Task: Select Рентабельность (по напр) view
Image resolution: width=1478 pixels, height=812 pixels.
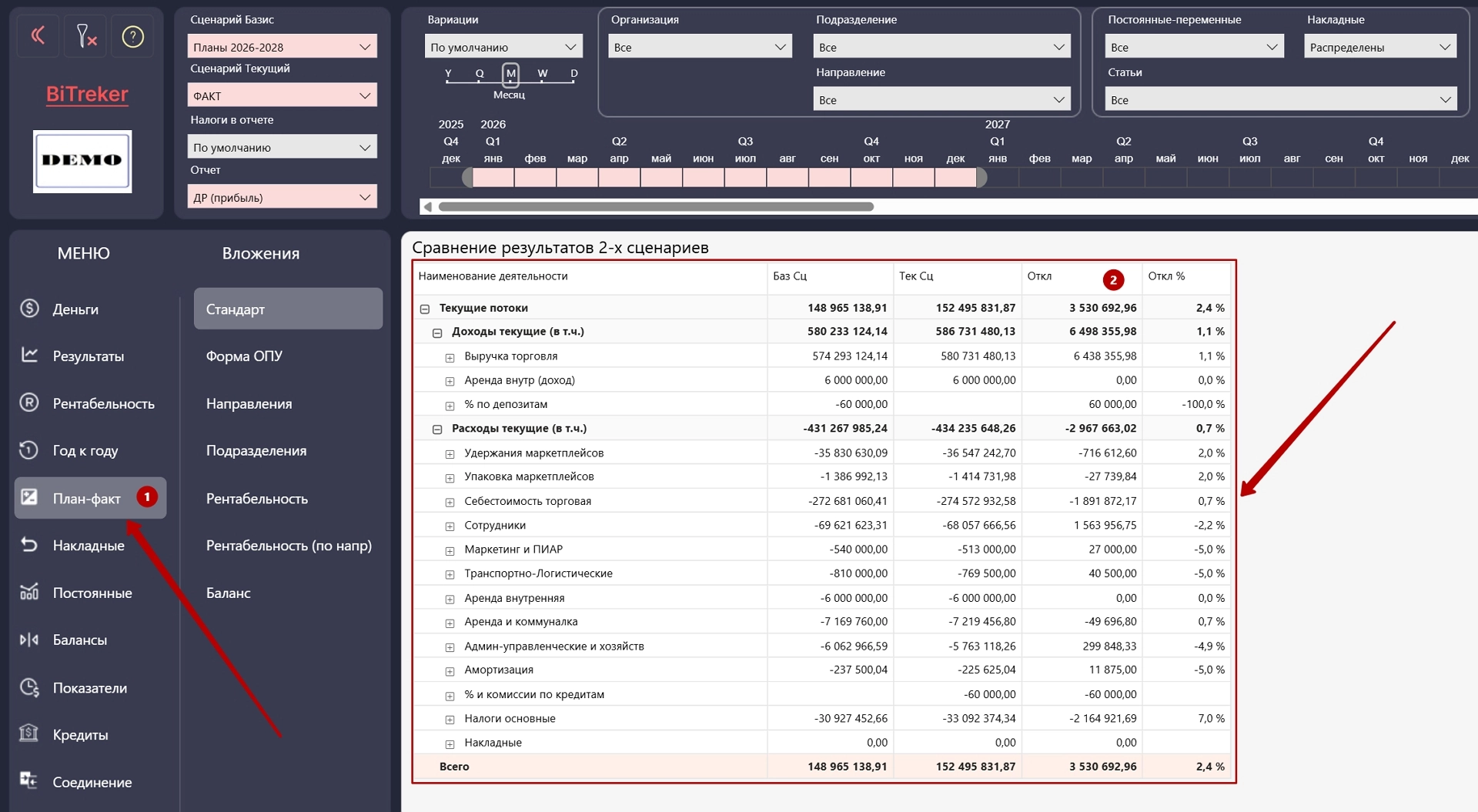Action: pyautogui.click(x=288, y=546)
